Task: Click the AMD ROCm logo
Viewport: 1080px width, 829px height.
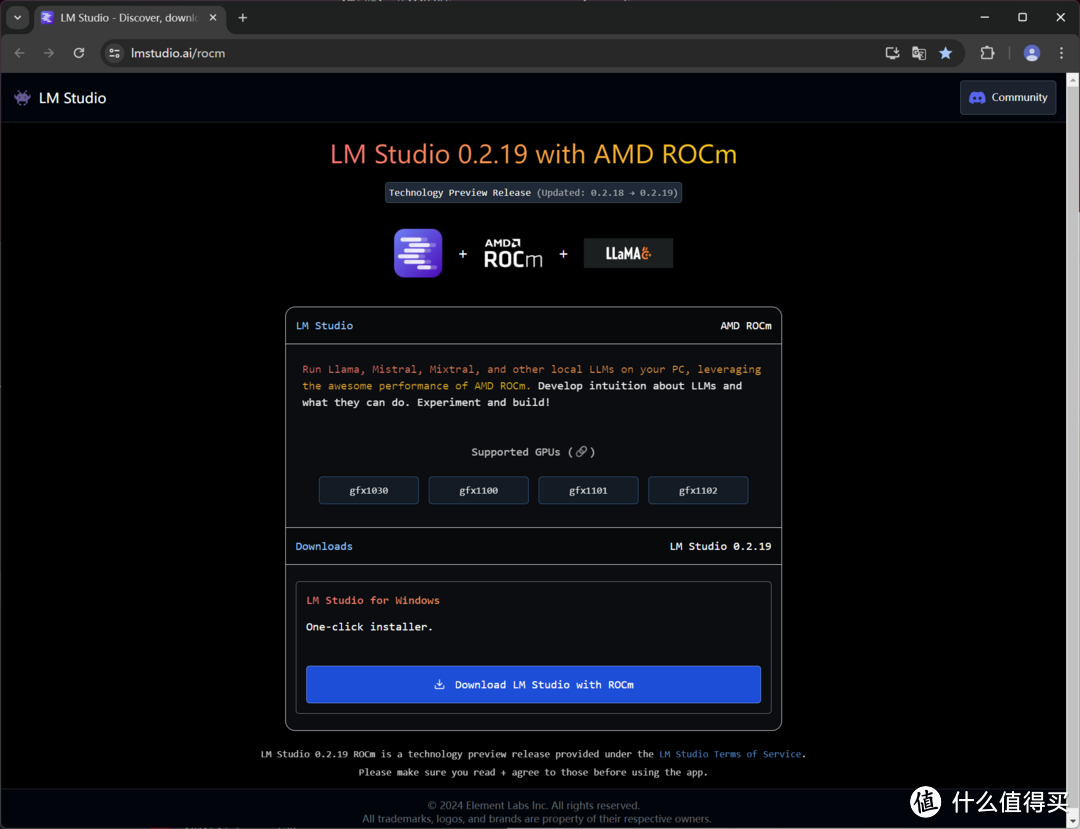Action: click(513, 253)
